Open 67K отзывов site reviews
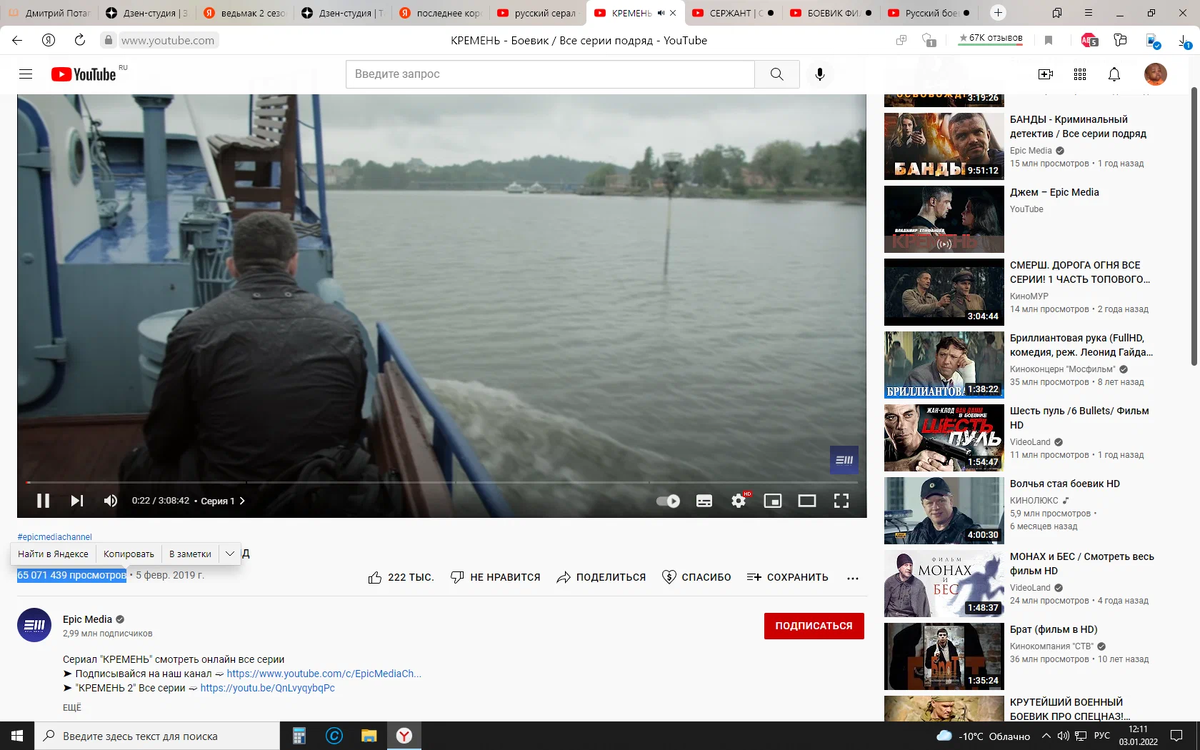 (x=990, y=39)
